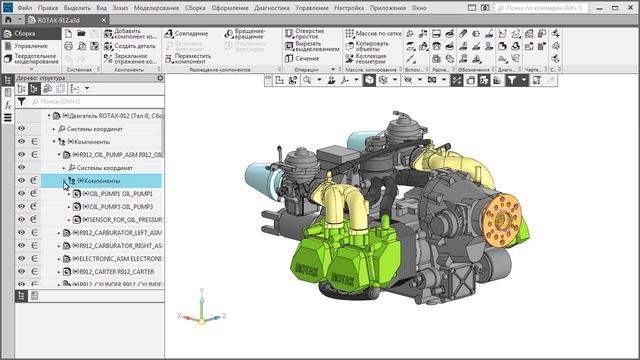The image size is (640, 360).
Task: Select the wireframe cube display mode
Action: coord(383,80)
